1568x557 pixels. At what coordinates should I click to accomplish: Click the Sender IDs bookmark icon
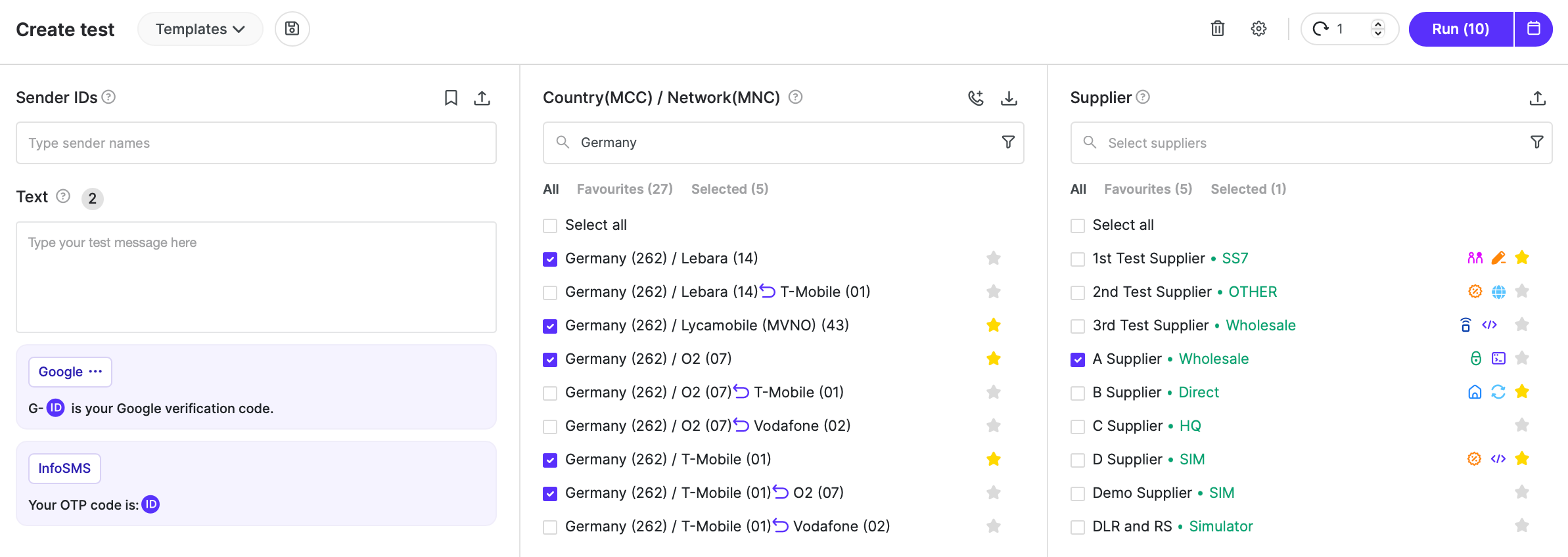(451, 98)
